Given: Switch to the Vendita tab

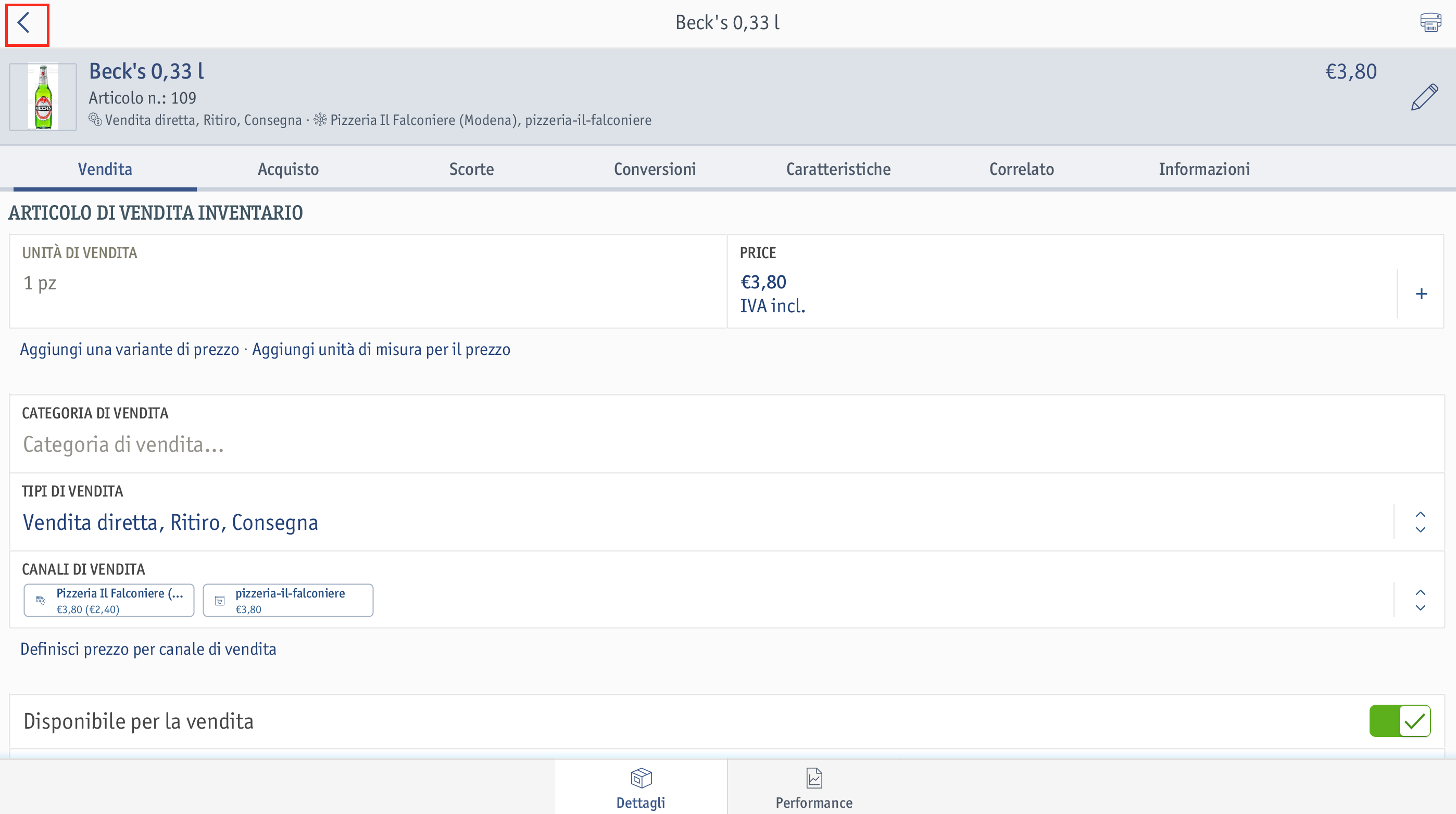Looking at the screenshot, I should click(x=105, y=169).
